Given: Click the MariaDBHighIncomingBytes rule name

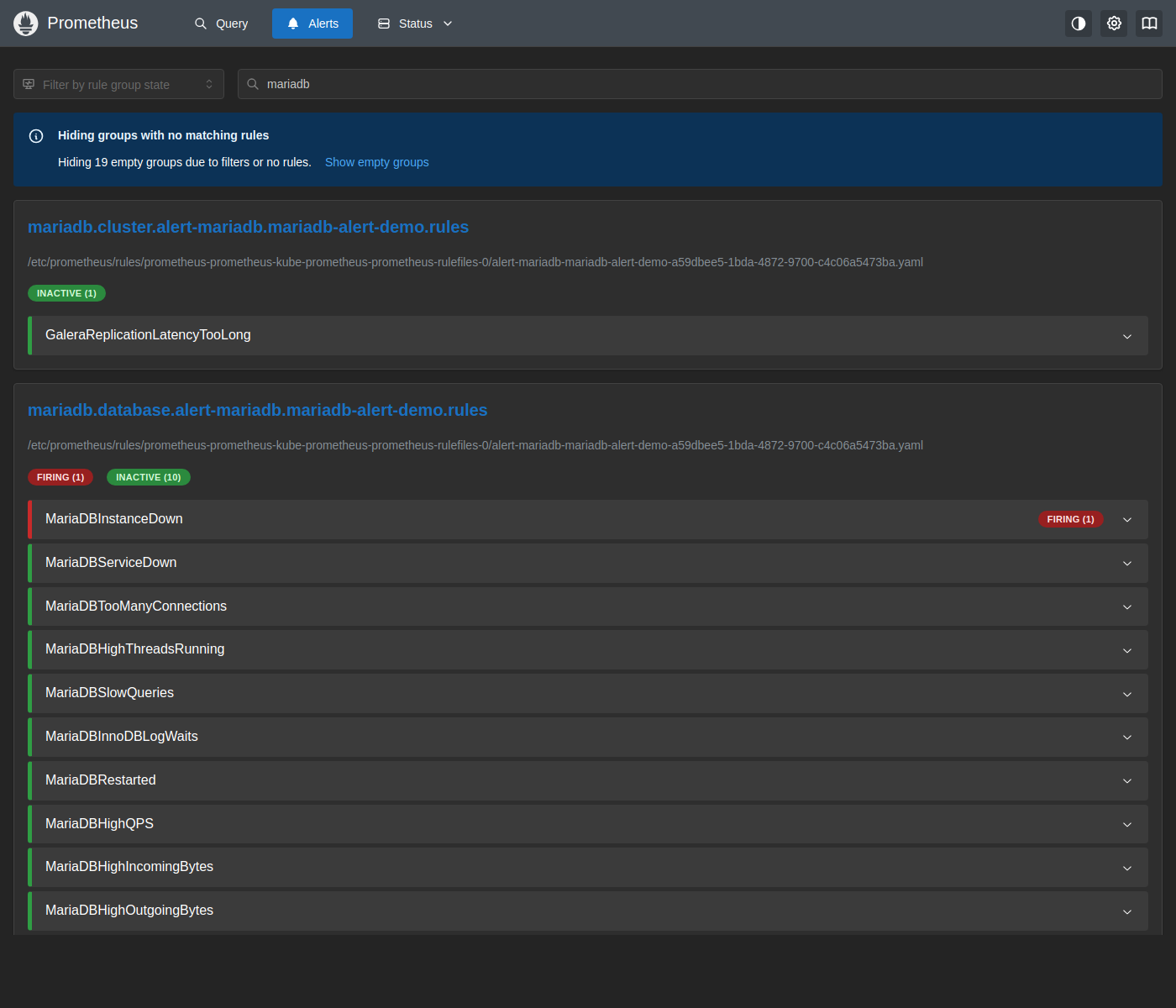Looking at the screenshot, I should [x=129, y=867].
